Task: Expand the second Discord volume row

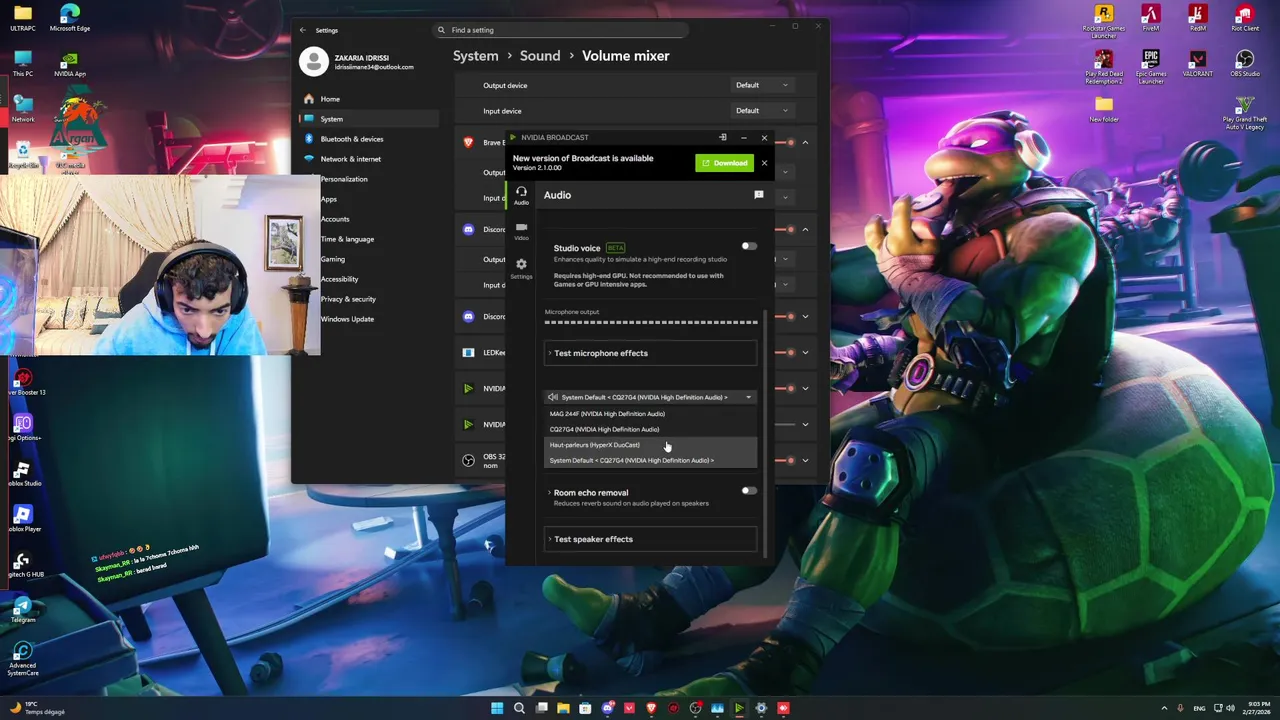Action: coord(805,316)
